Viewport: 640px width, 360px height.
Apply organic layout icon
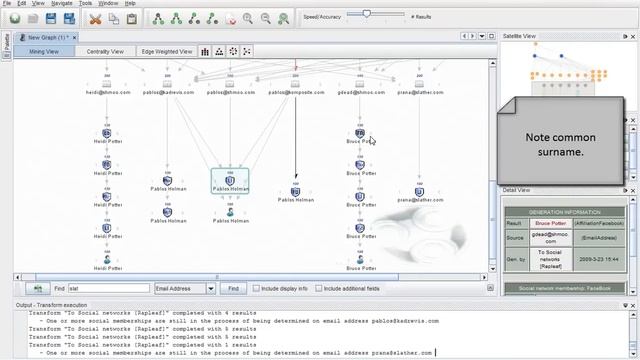[x=247, y=51]
